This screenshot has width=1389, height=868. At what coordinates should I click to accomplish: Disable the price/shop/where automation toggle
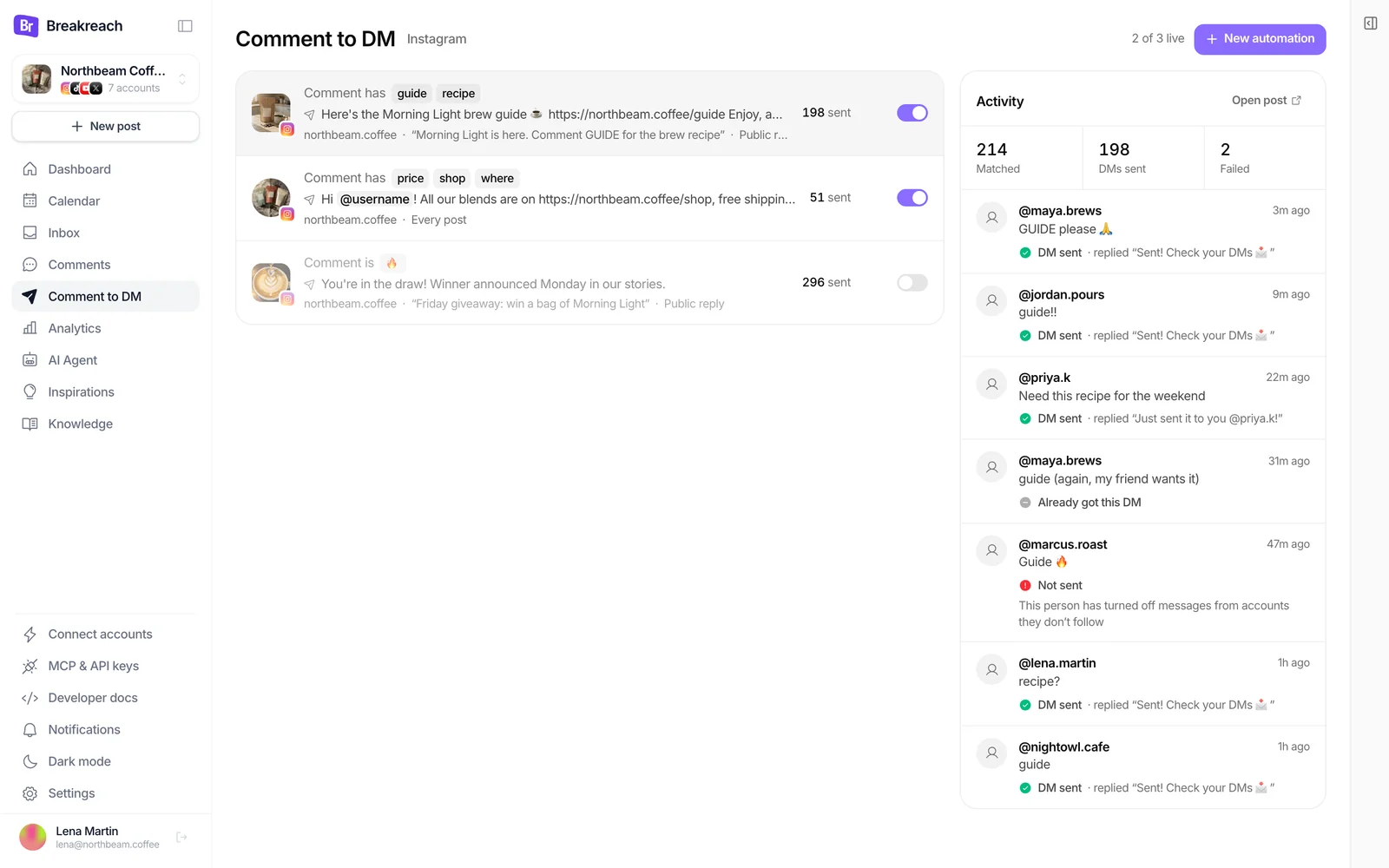click(x=912, y=198)
